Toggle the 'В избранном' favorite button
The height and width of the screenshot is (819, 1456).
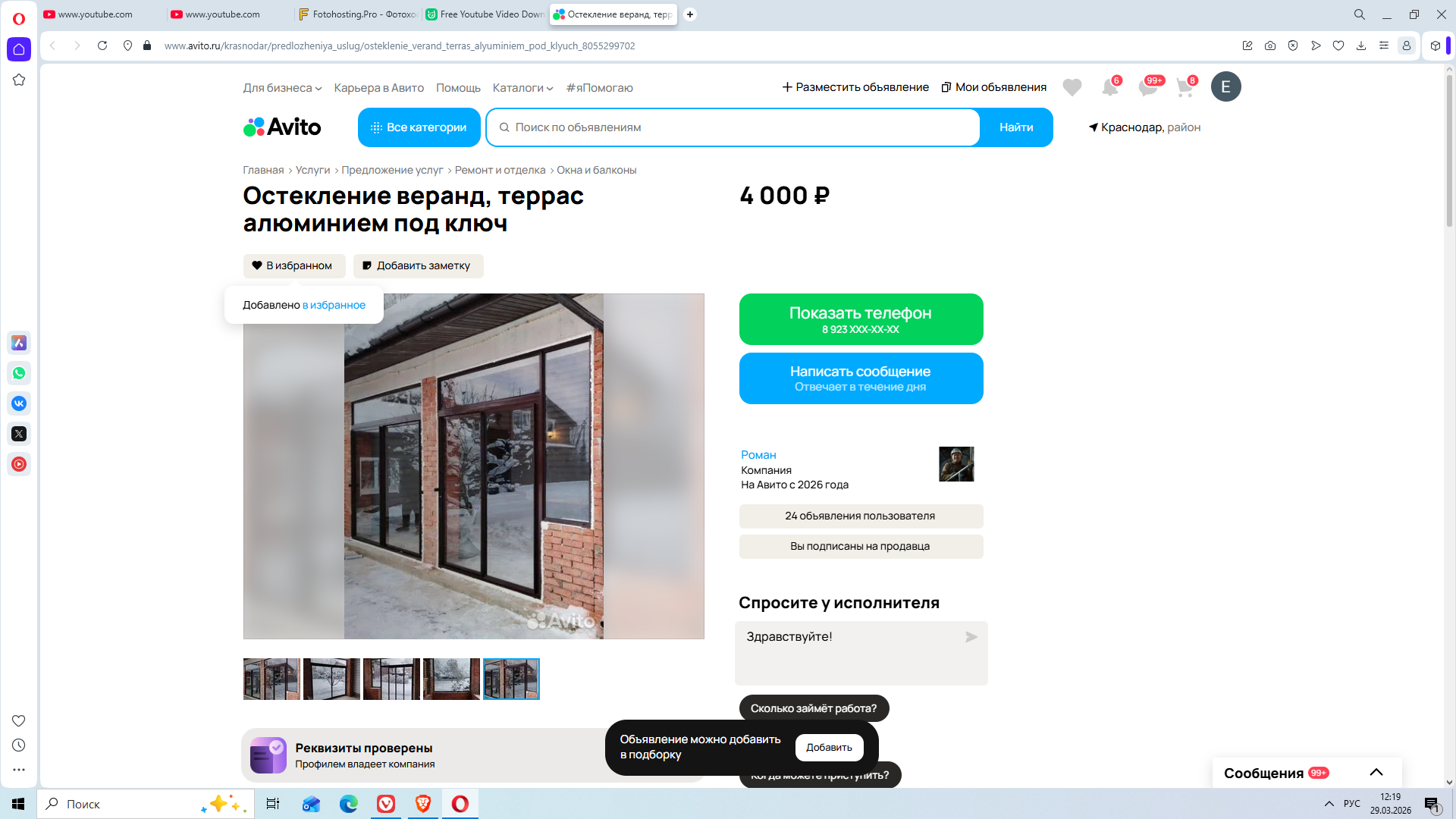294,266
